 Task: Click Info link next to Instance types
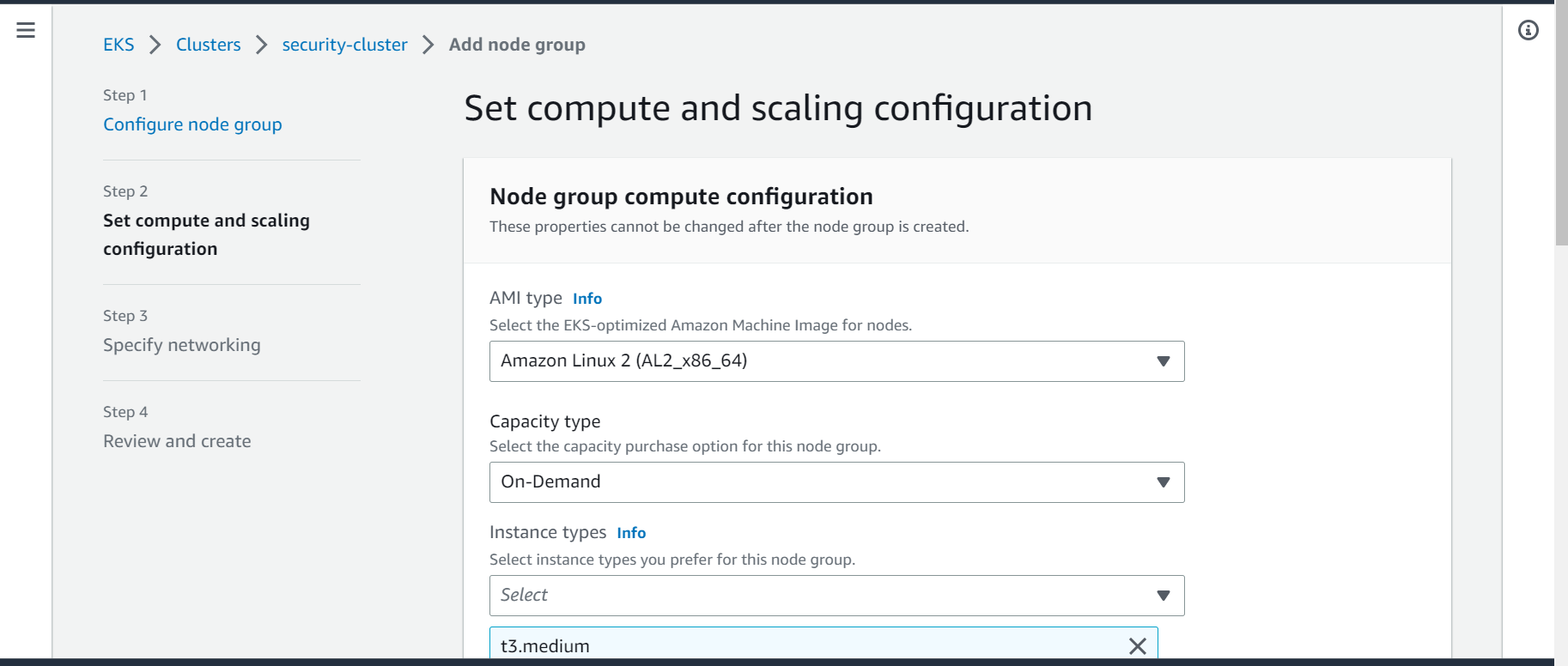(631, 533)
